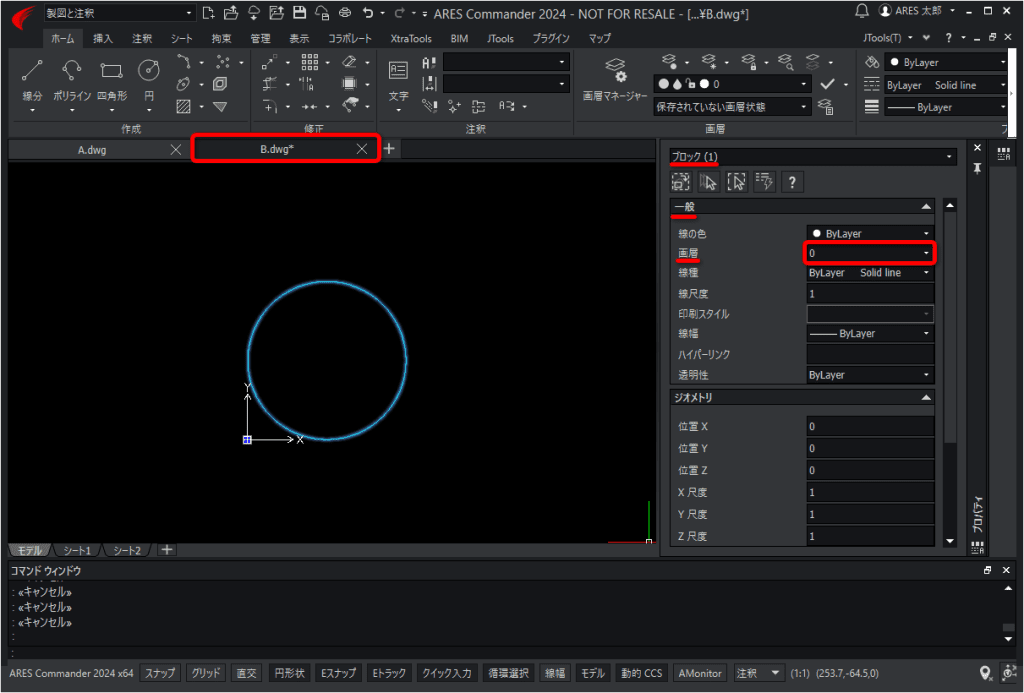1024x693 pixels.
Task: Open the ブロック (1) selection dropdown
Action: pos(813,157)
